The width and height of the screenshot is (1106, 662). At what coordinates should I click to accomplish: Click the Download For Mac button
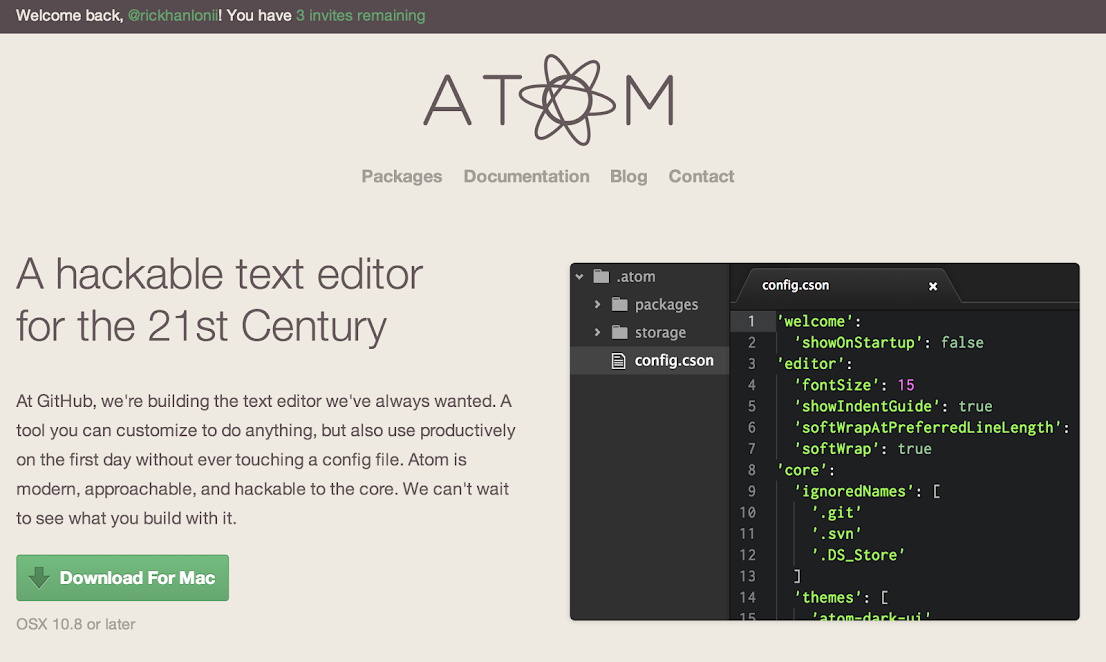[x=123, y=577]
